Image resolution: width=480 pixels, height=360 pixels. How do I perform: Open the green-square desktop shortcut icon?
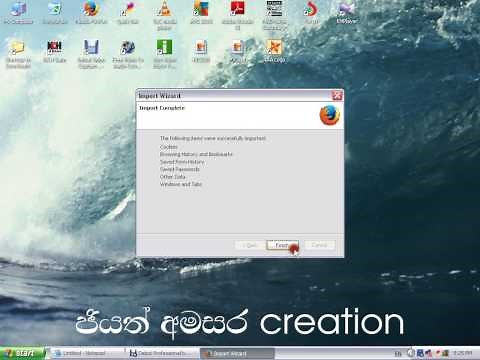(x=165, y=53)
